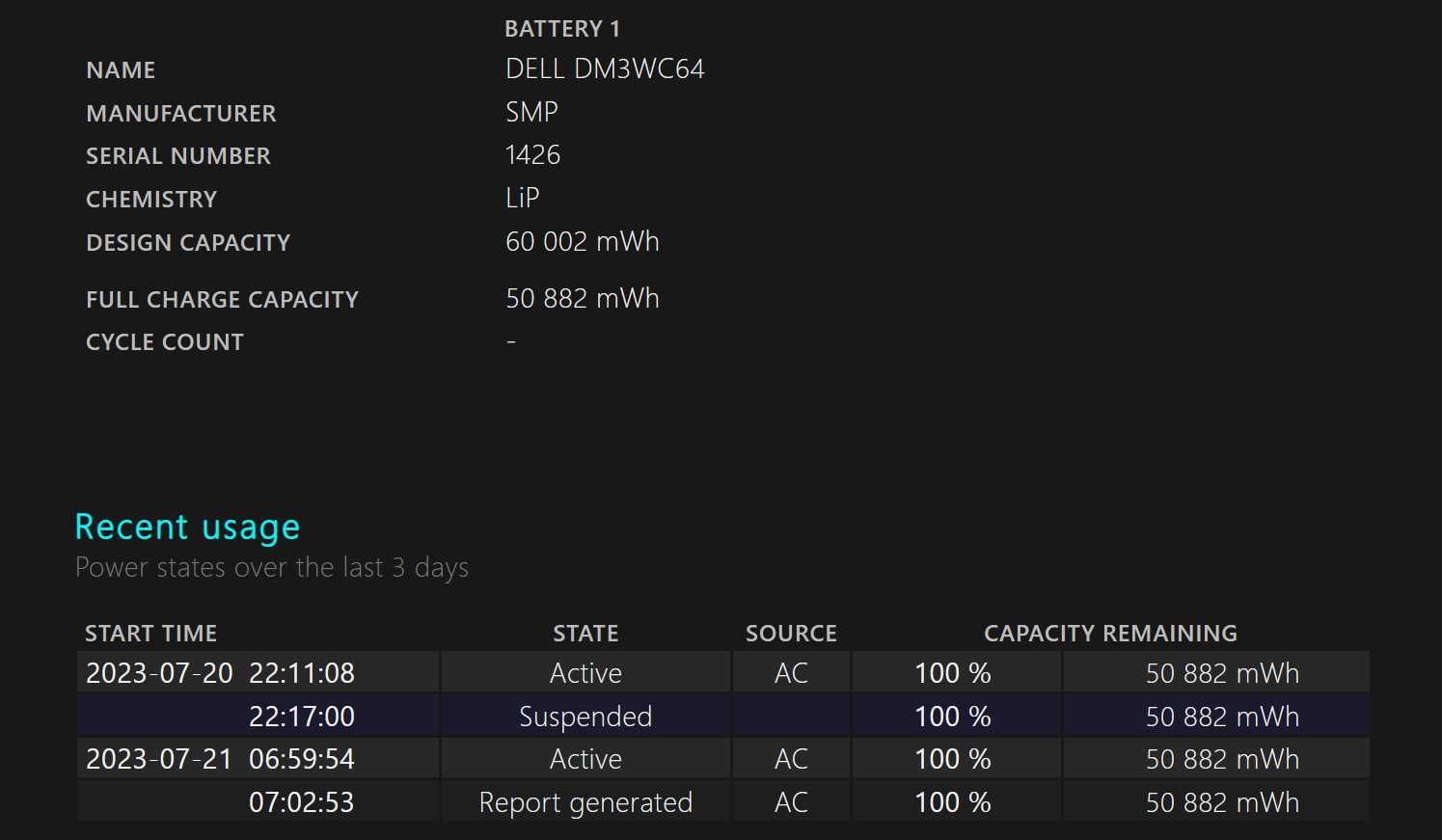
Task: Select Active state in the 06:59:54 row
Action: [x=585, y=759]
